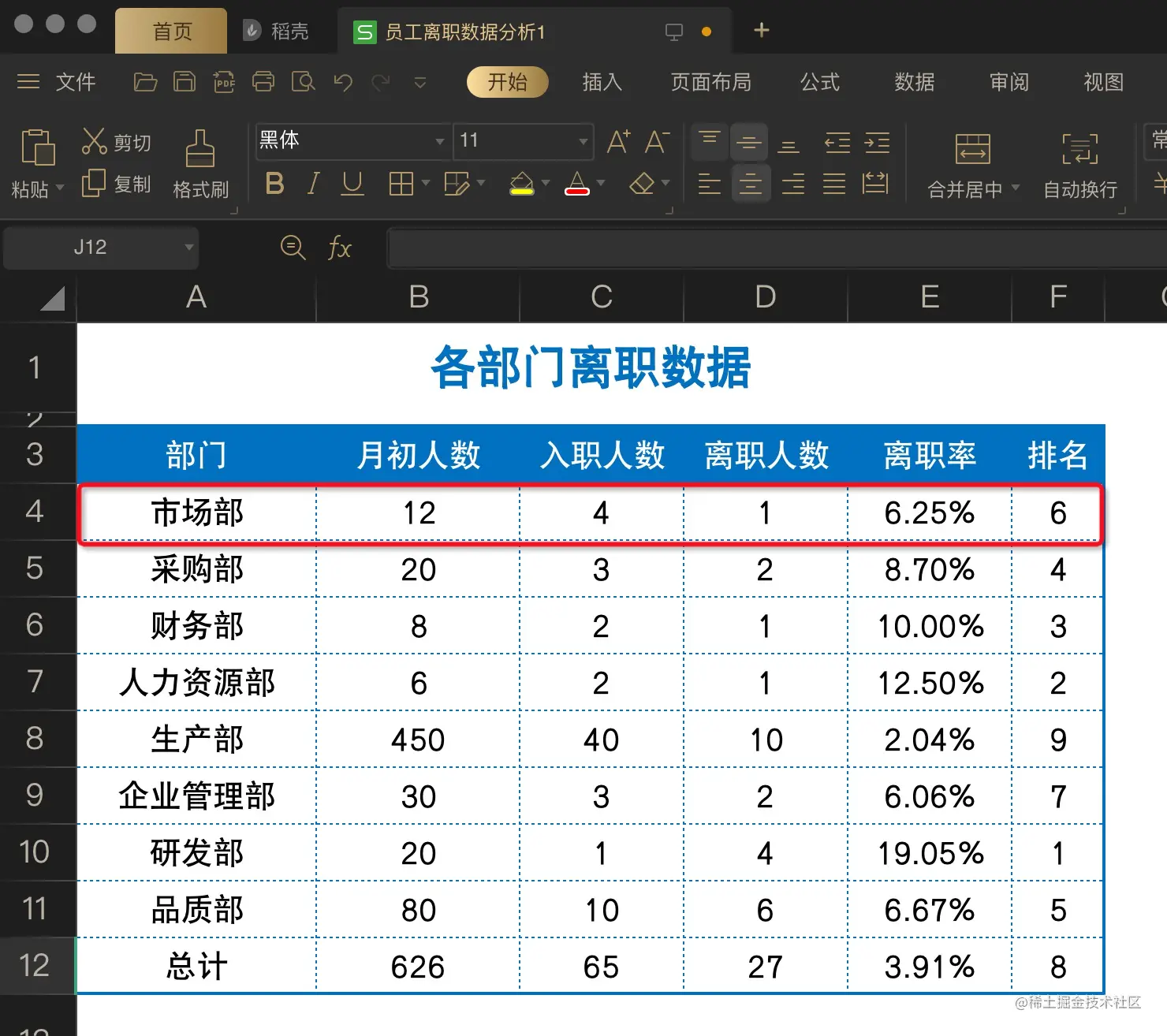
Task: Toggle Bold formatting
Action: (274, 184)
